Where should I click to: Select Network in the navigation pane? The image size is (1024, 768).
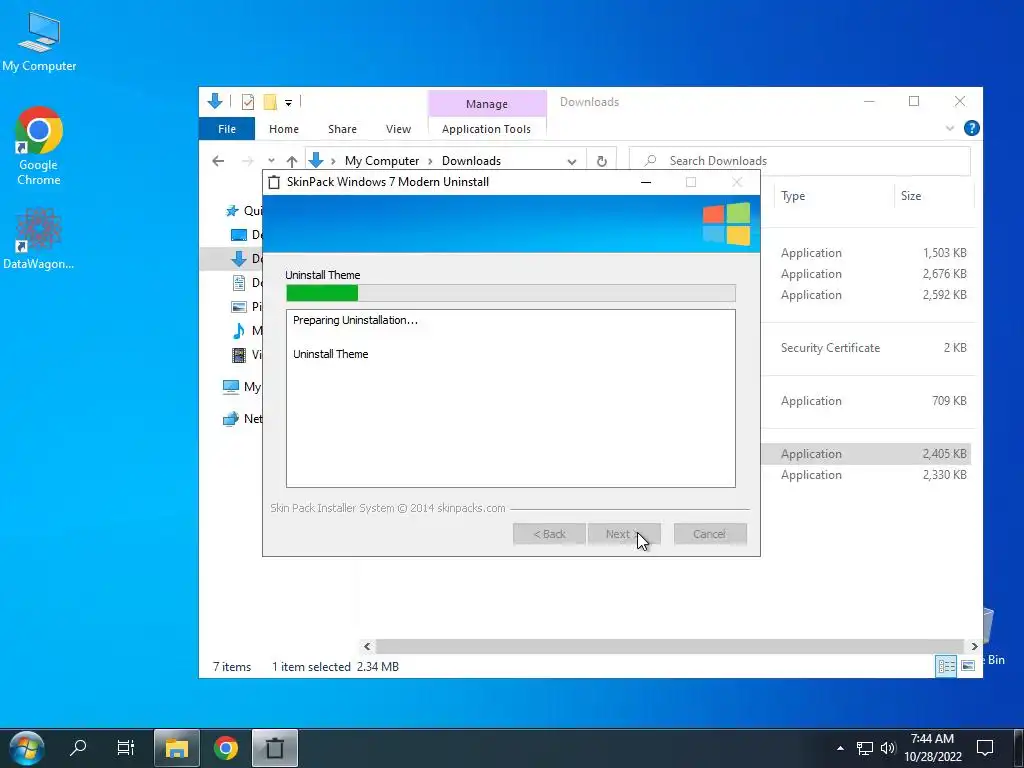pyautogui.click(x=242, y=419)
